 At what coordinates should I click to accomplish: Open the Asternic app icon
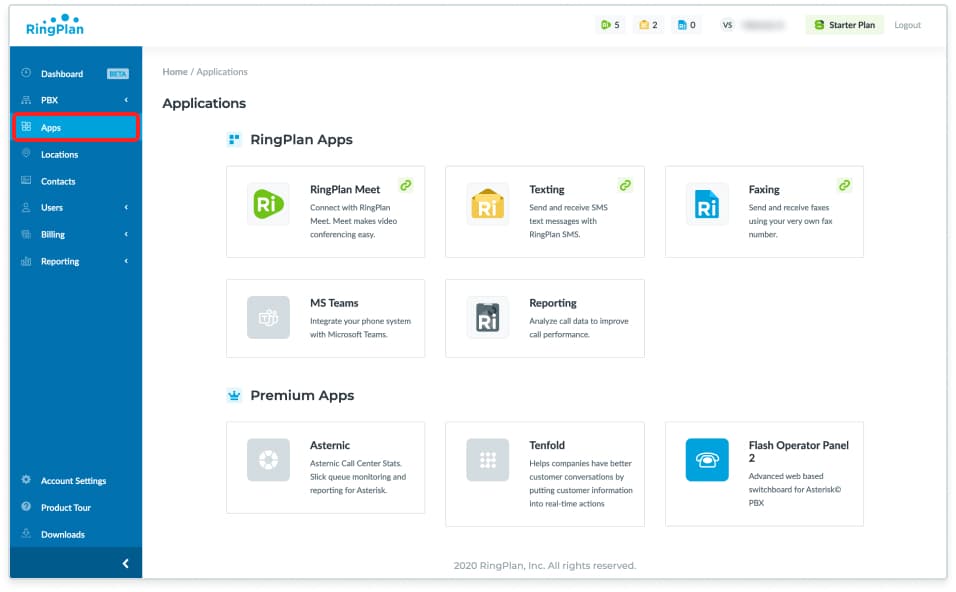coord(268,460)
